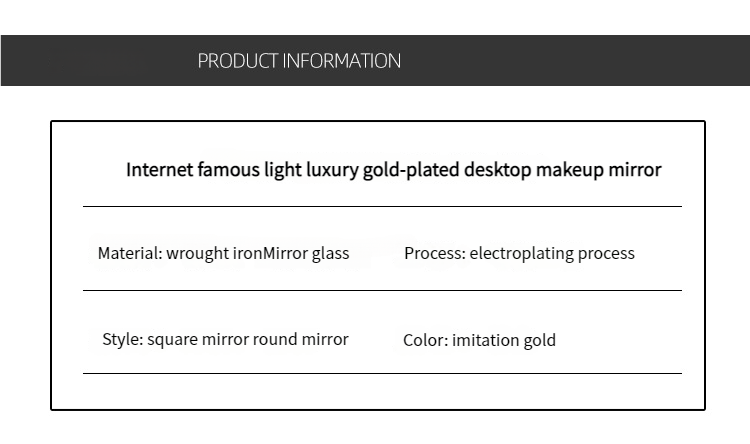The image size is (750, 444).
Task: Click the word electroplating
Action: coord(522,253)
